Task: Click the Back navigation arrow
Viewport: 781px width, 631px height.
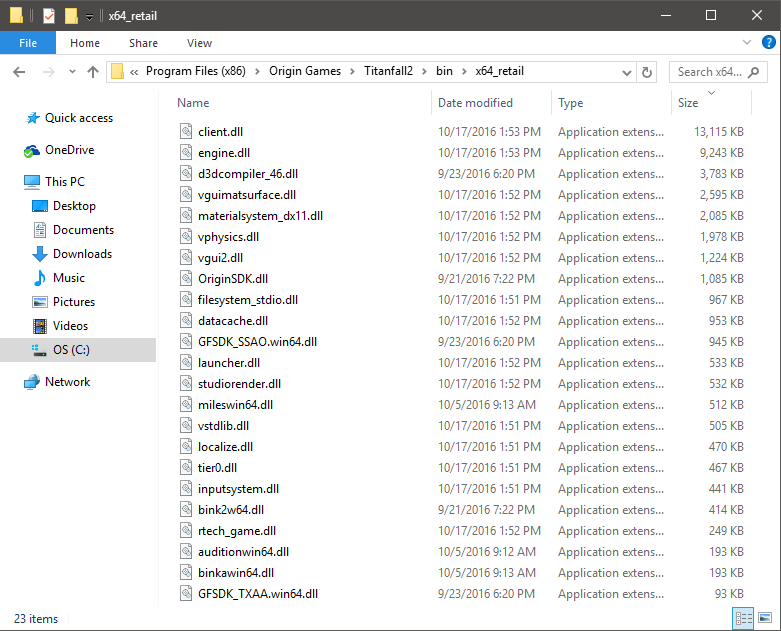Action: pos(19,72)
